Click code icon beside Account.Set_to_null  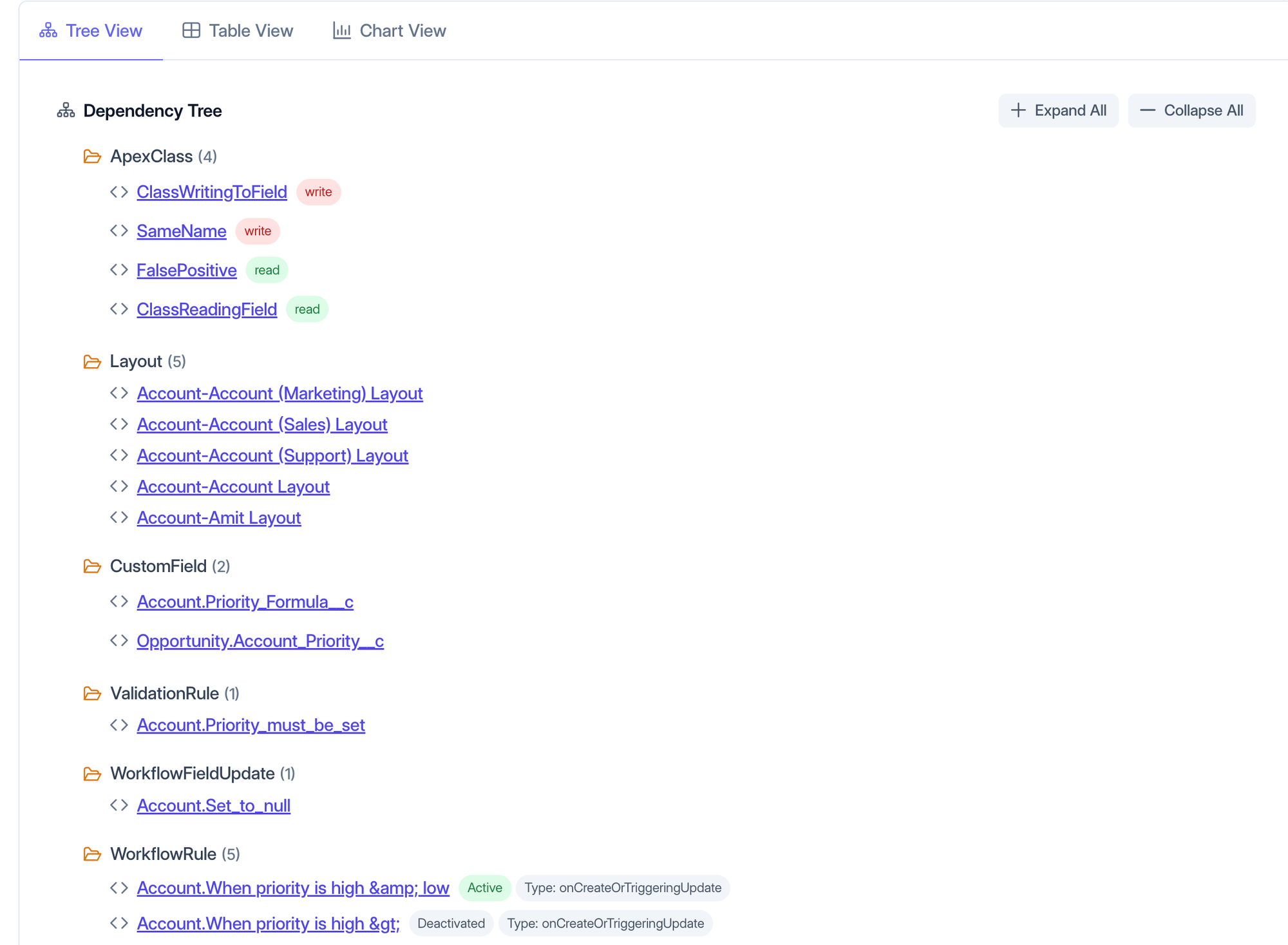point(119,805)
